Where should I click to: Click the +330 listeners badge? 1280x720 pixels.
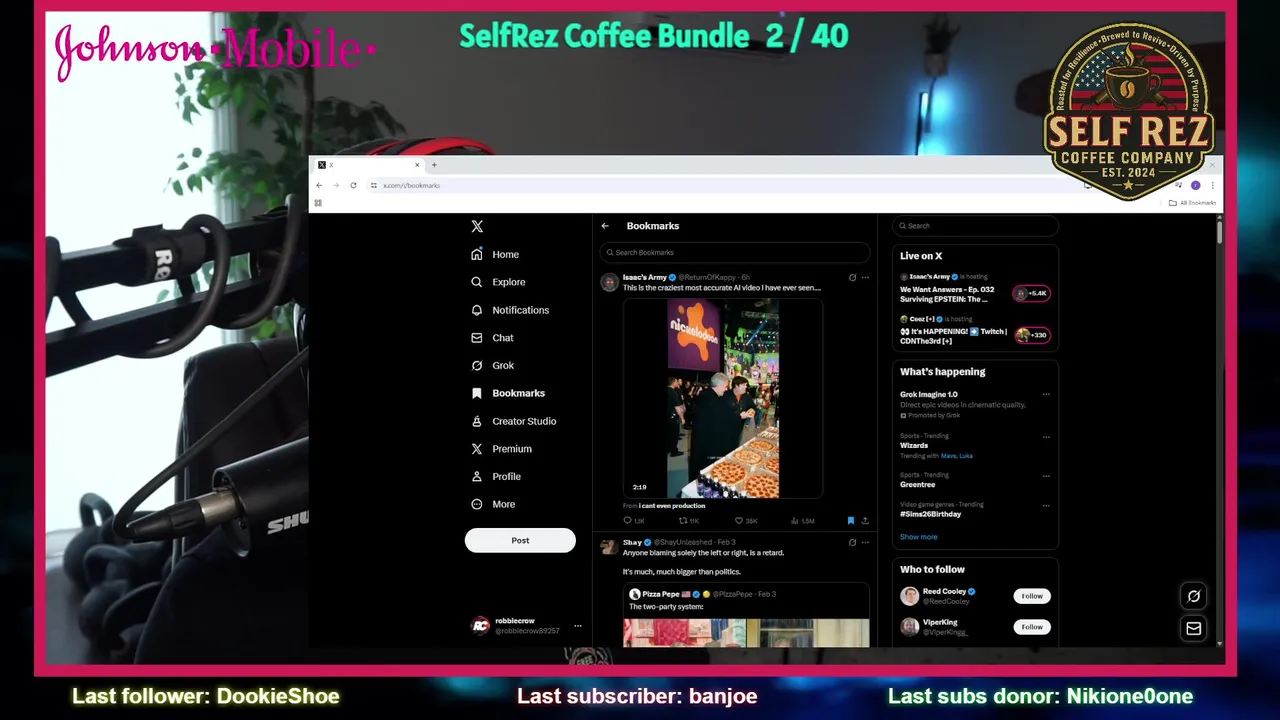click(x=1032, y=335)
